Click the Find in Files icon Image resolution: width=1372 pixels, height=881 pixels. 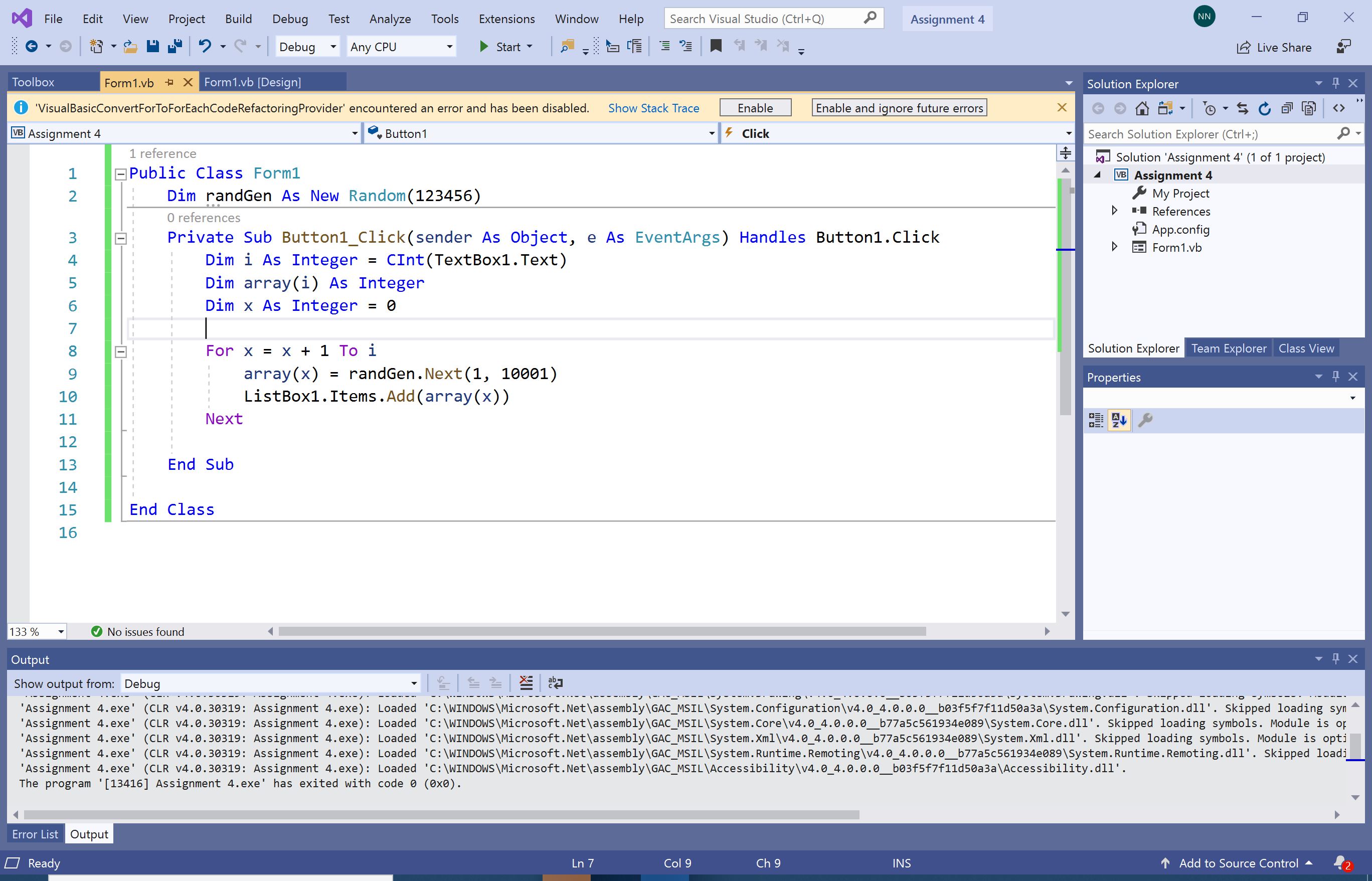(567, 46)
